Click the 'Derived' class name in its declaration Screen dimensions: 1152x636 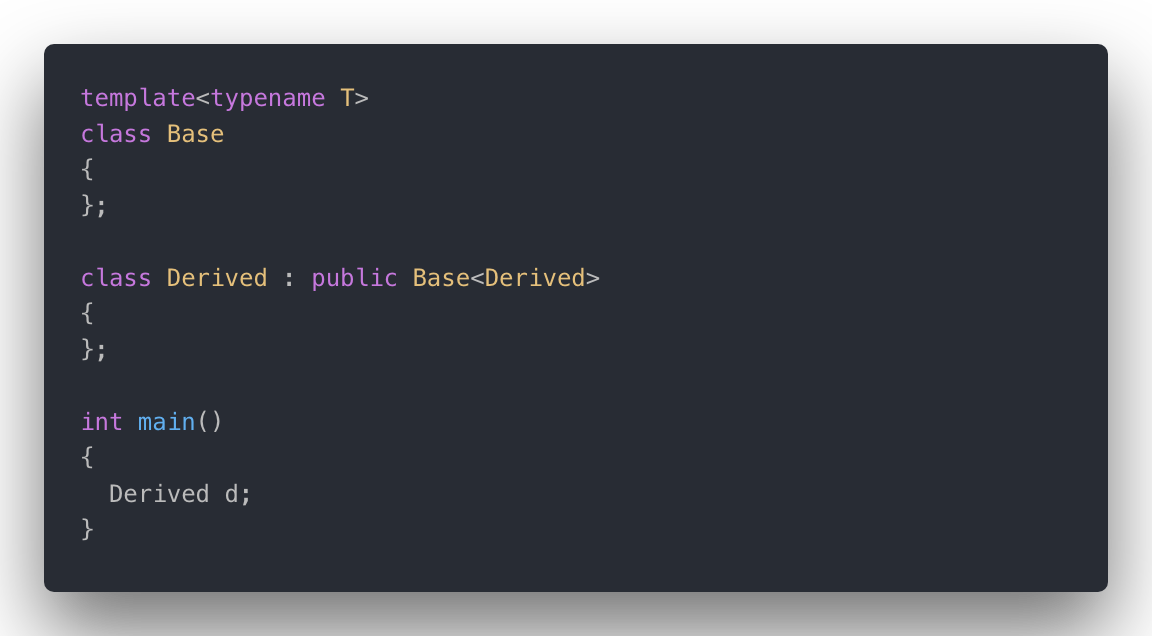tap(217, 278)
